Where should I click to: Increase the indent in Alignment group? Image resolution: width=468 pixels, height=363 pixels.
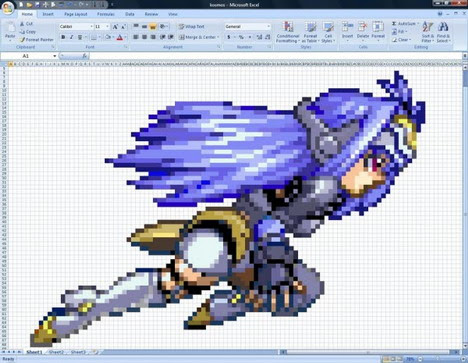coord(171,37)
